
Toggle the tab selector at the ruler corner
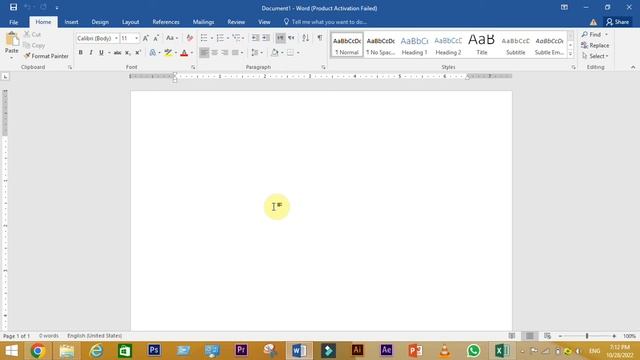(5, 76)
